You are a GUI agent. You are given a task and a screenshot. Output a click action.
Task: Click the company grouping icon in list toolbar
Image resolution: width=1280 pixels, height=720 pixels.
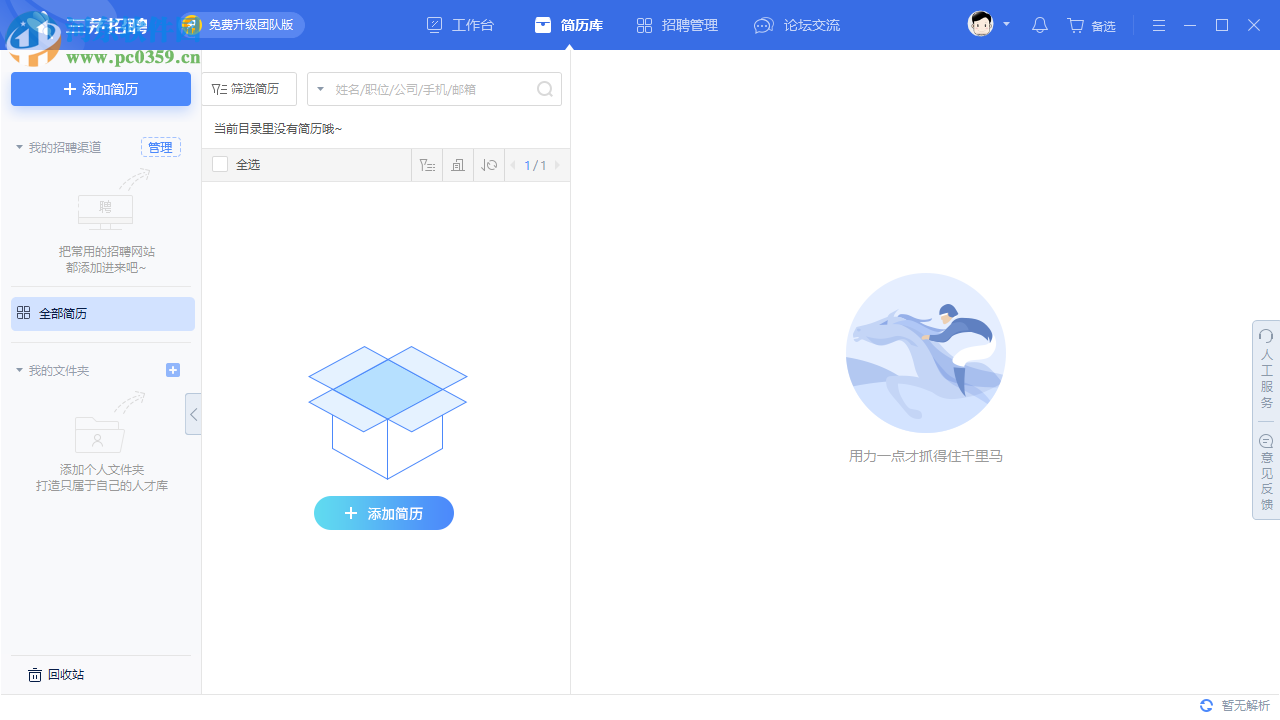(457, 165)
